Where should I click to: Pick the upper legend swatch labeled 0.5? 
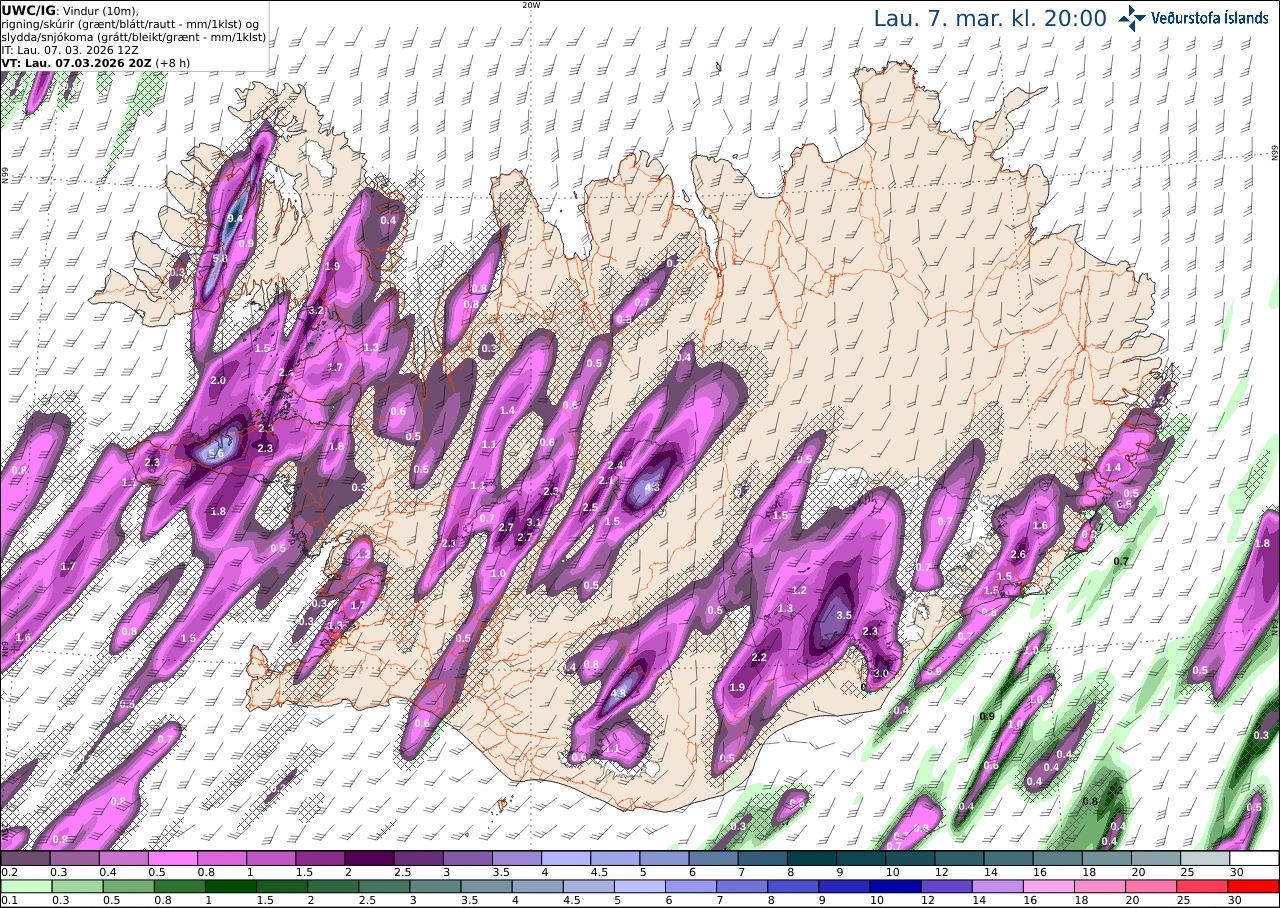(173, 858)
